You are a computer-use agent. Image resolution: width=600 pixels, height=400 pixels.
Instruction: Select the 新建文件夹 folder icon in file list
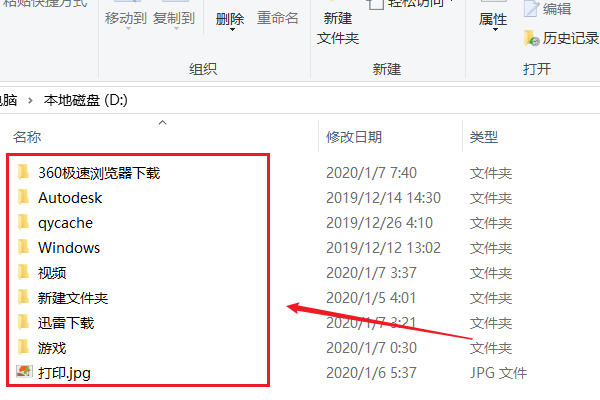coord(23,297)
